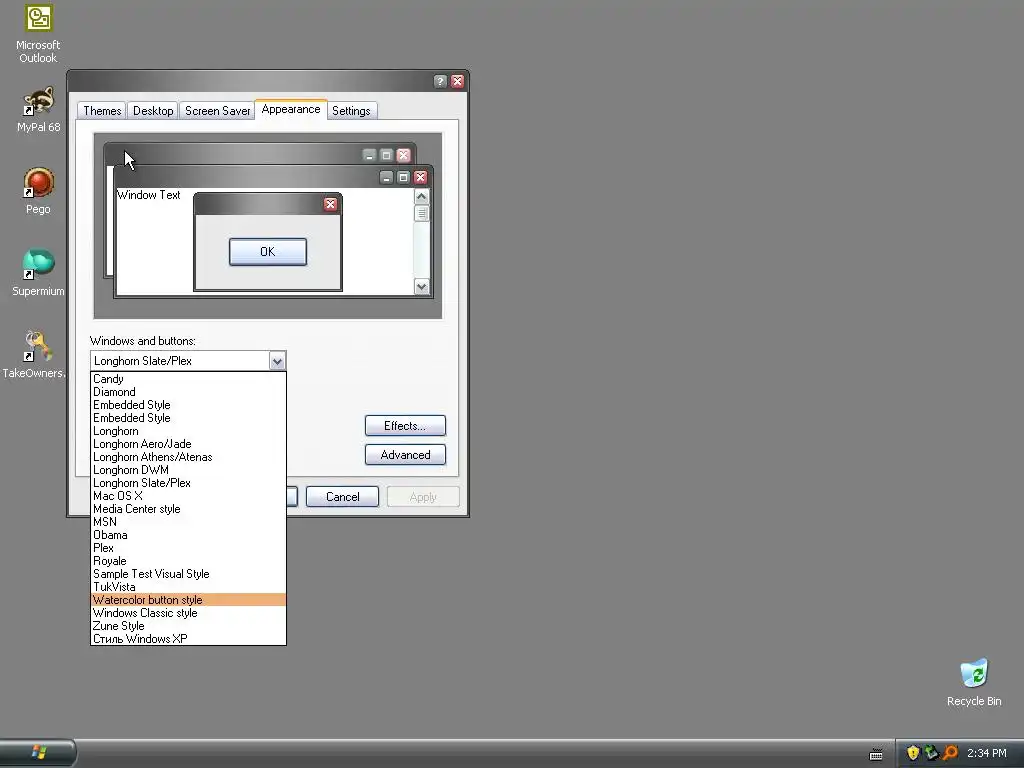Open the Effects... dialog
This screenshot has width=1024, height=768.
(405, 426)
